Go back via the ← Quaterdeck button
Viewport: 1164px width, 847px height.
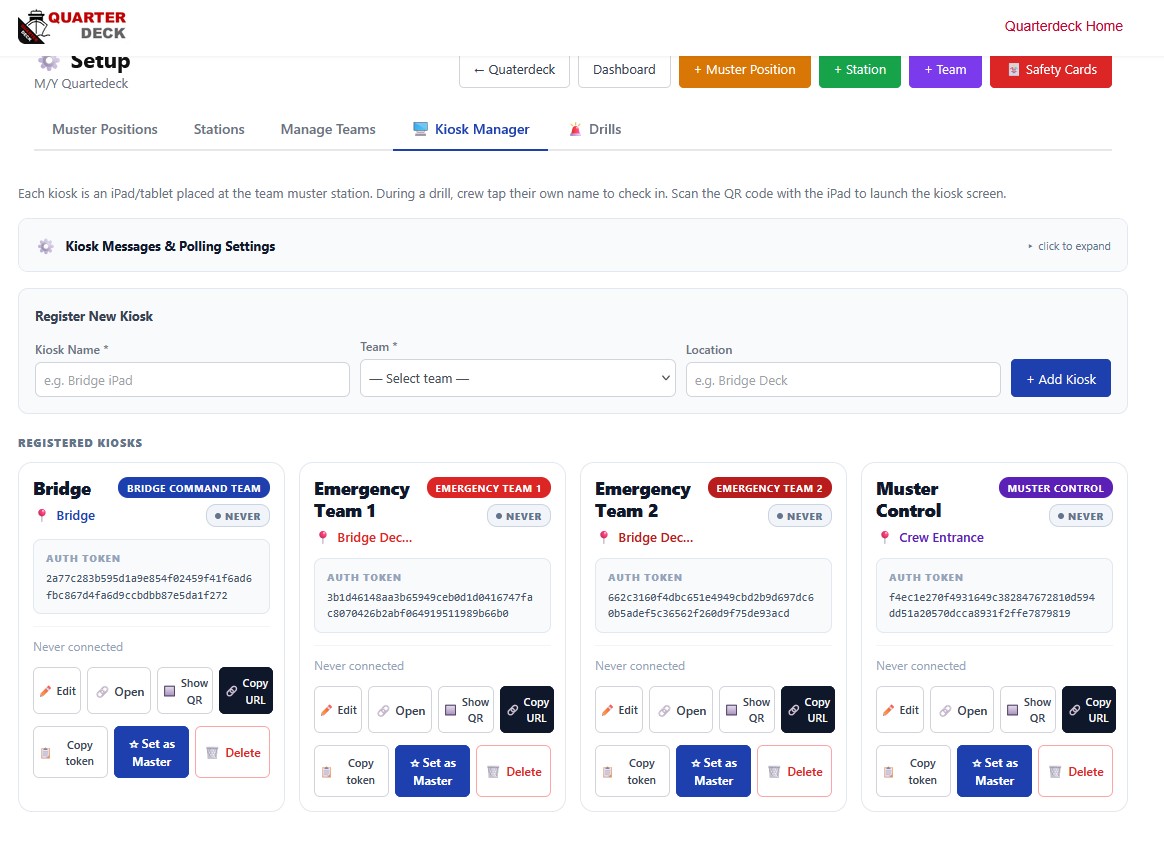[x=514, y=70]
